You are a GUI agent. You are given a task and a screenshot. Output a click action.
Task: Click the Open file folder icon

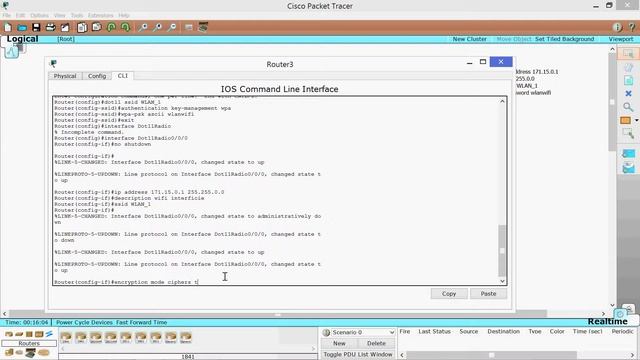22,27
